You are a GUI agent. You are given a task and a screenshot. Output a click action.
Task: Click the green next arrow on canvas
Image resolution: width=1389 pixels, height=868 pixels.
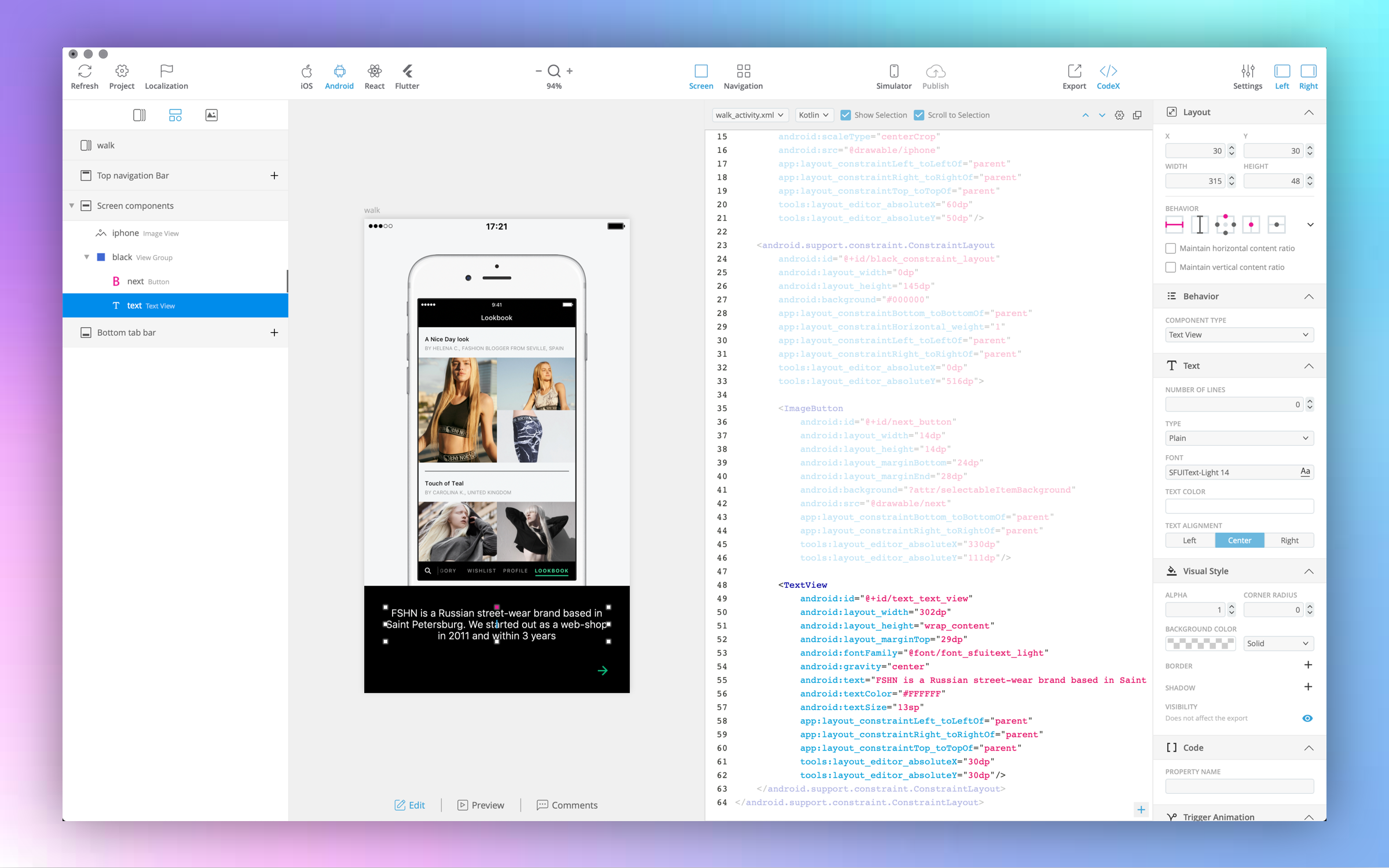click(602, 671)
